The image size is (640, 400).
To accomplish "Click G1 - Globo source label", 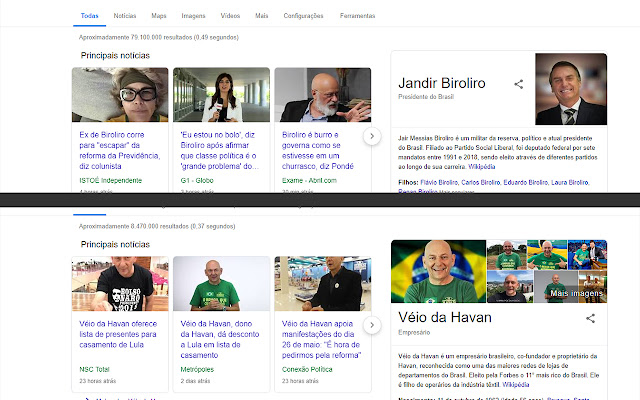I will point(197,180).
